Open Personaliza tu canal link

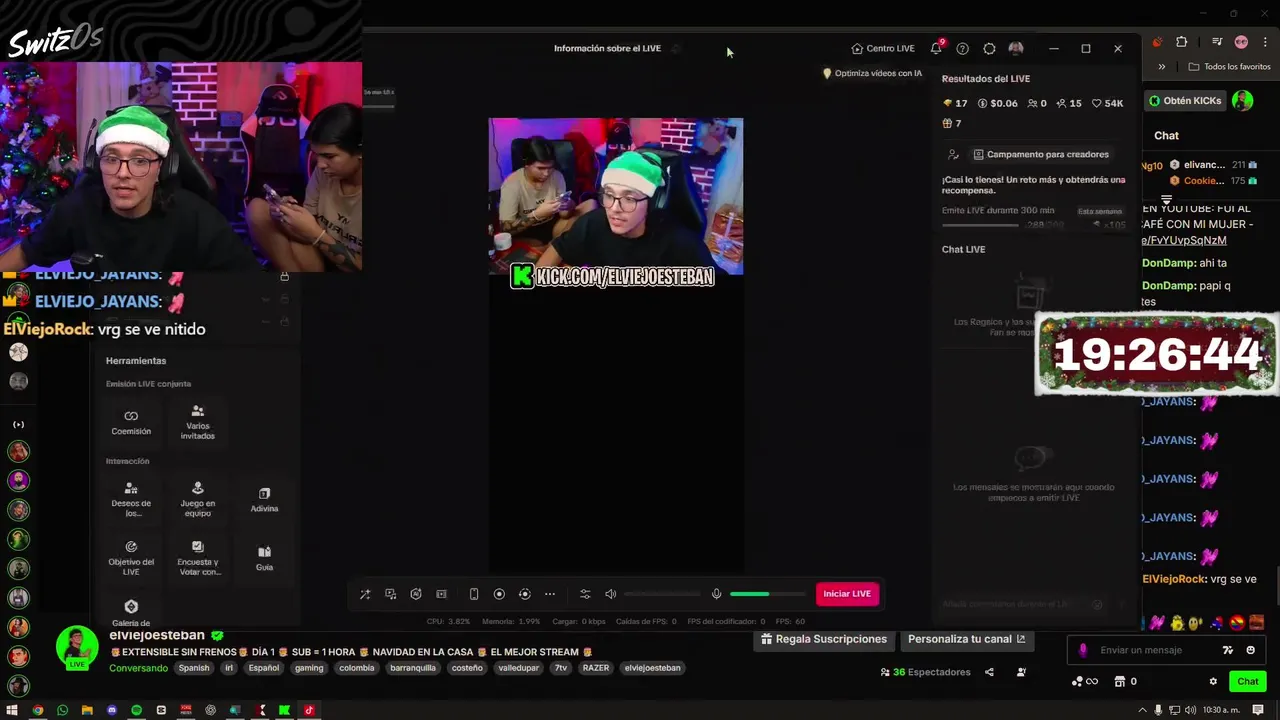click(x=966, y=639)
